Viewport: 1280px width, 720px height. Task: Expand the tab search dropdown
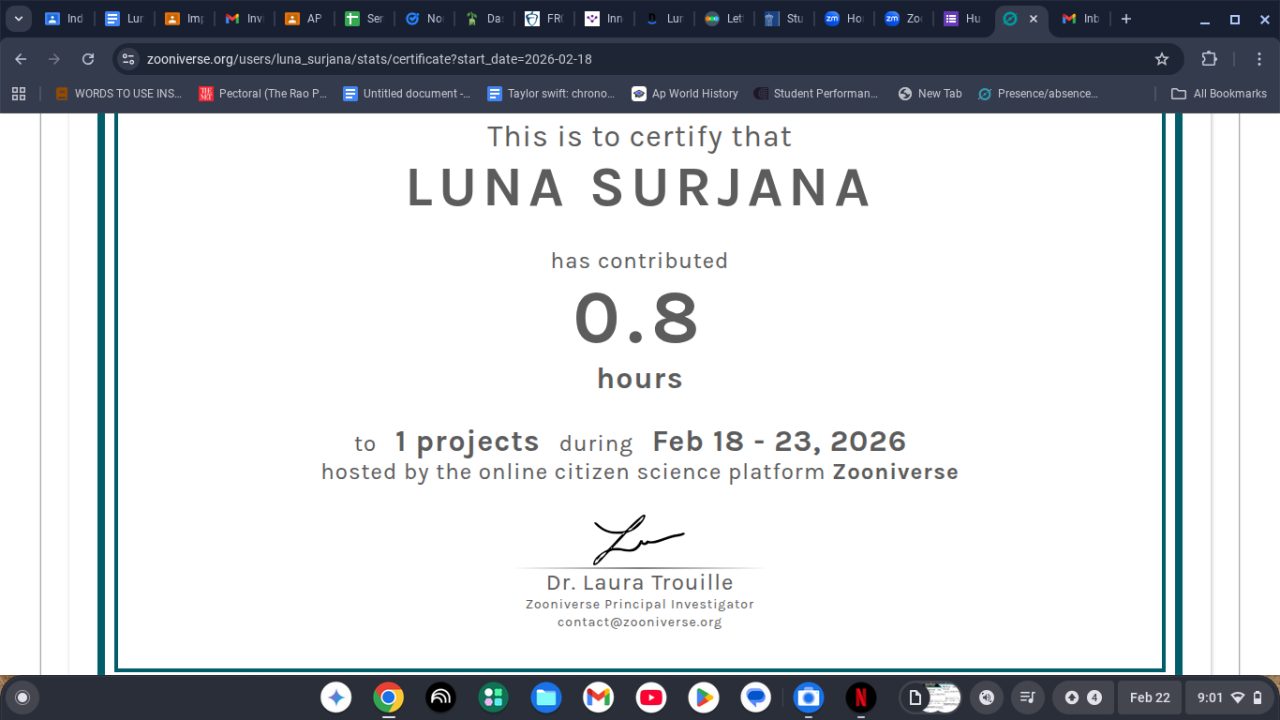[18, 19]
